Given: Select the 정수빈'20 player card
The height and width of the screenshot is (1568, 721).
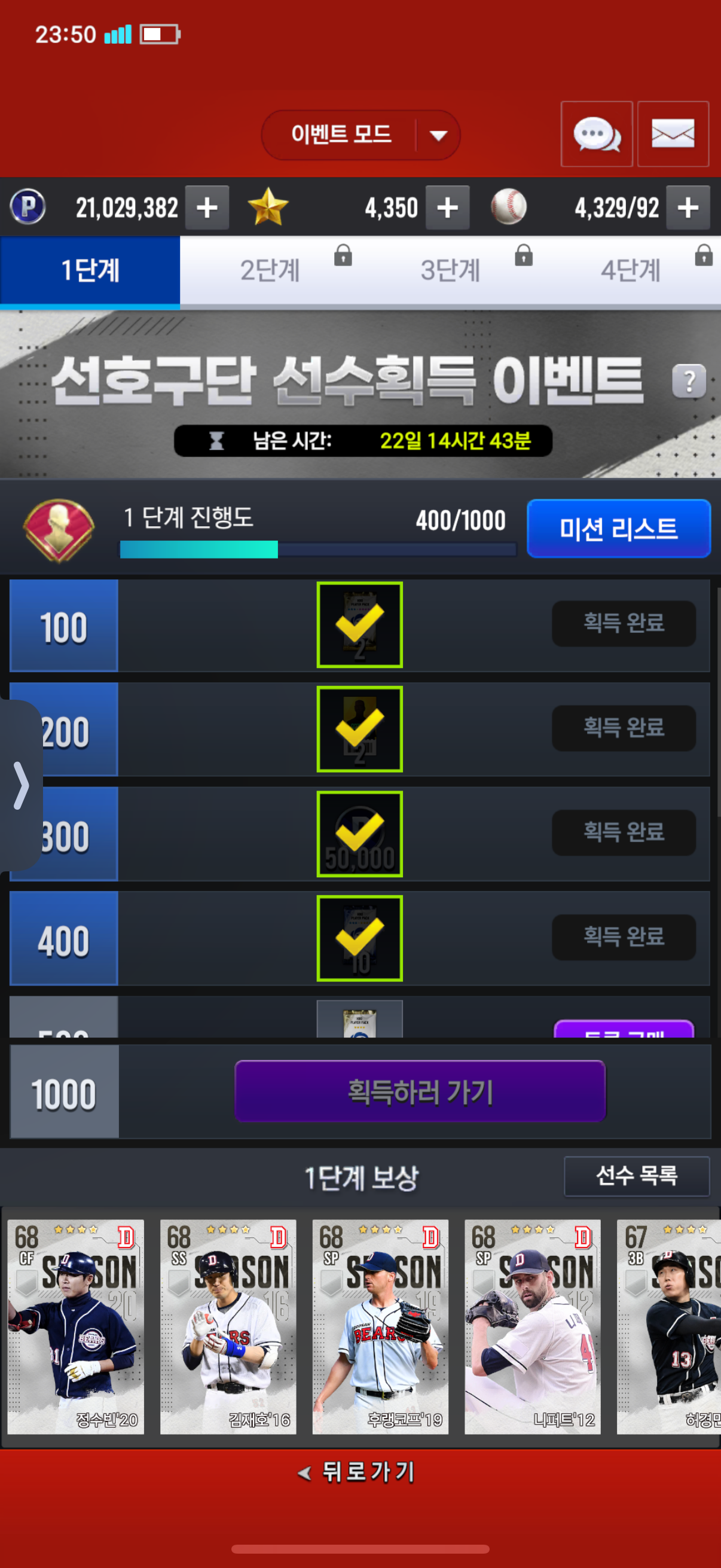Looking at the screenshot, I should coord(75,1327).
